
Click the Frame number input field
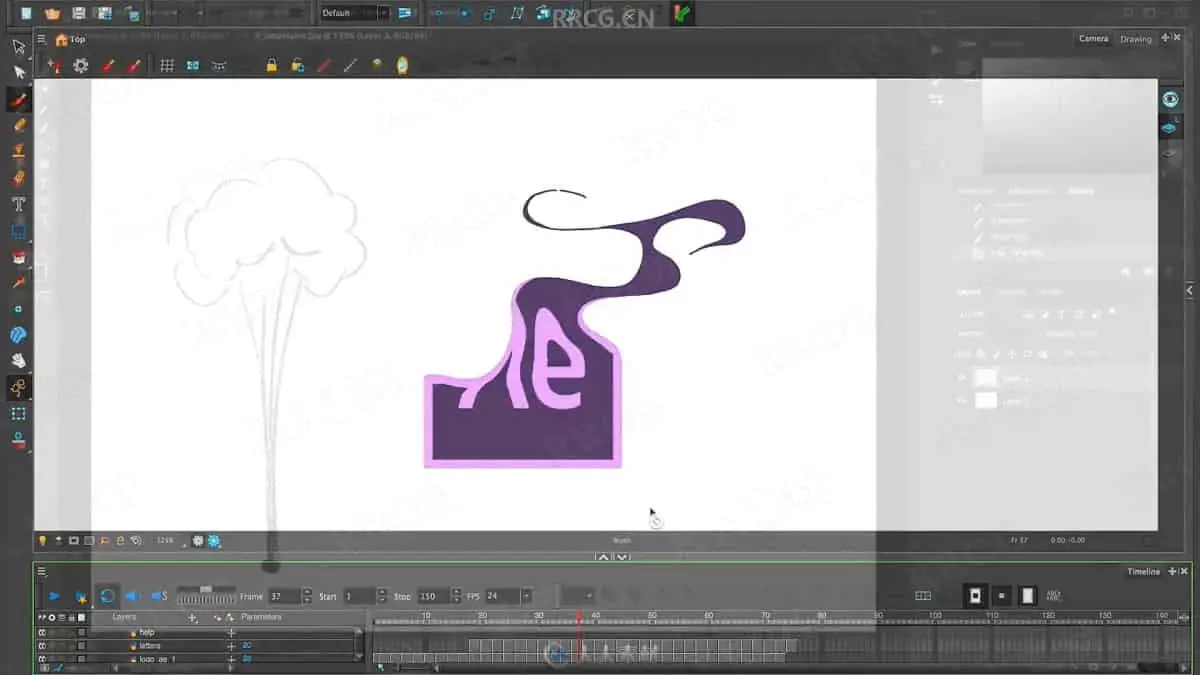pyautogui.click(x=284, y=596)
